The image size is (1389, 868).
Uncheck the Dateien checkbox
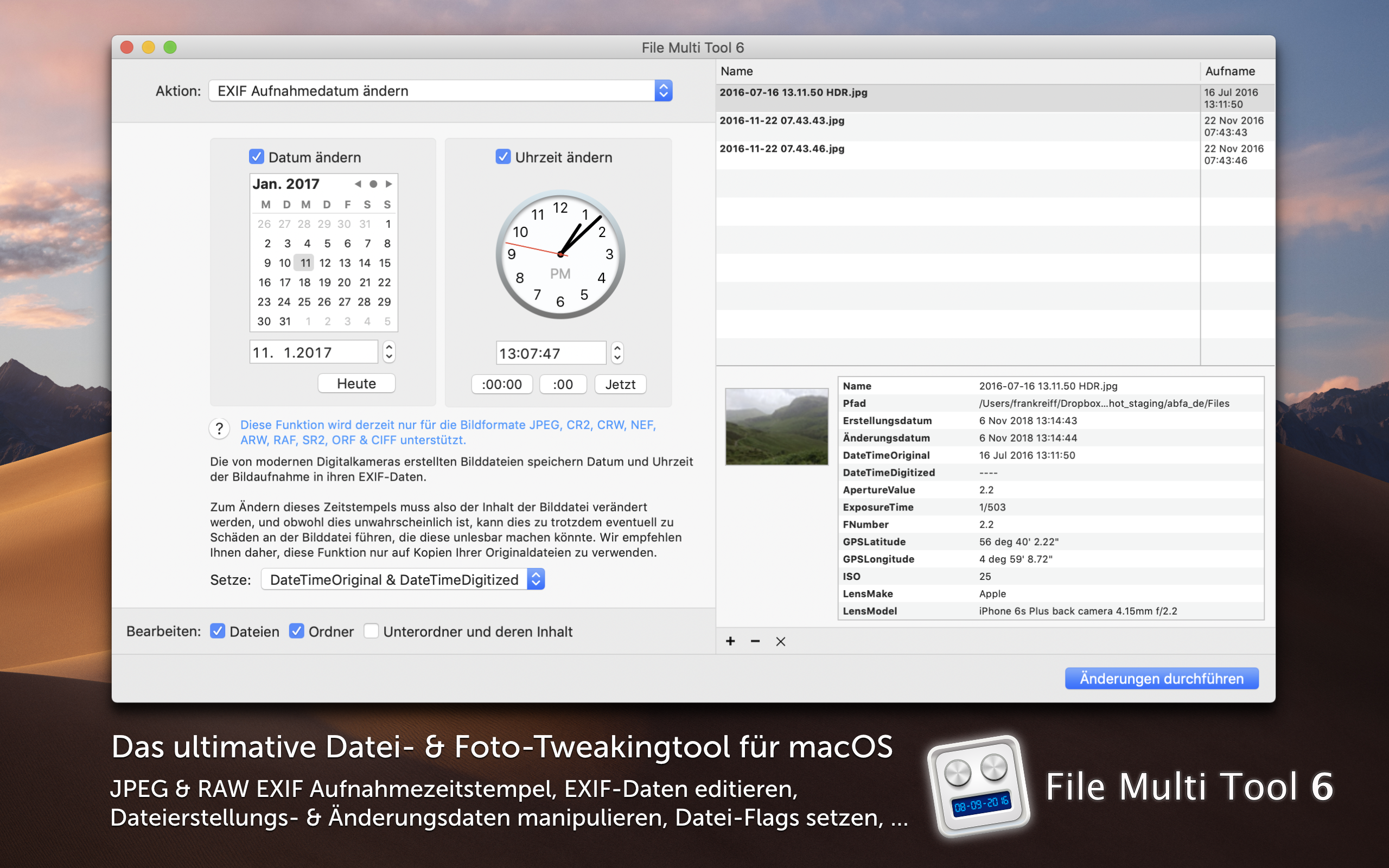coord(218,631)
